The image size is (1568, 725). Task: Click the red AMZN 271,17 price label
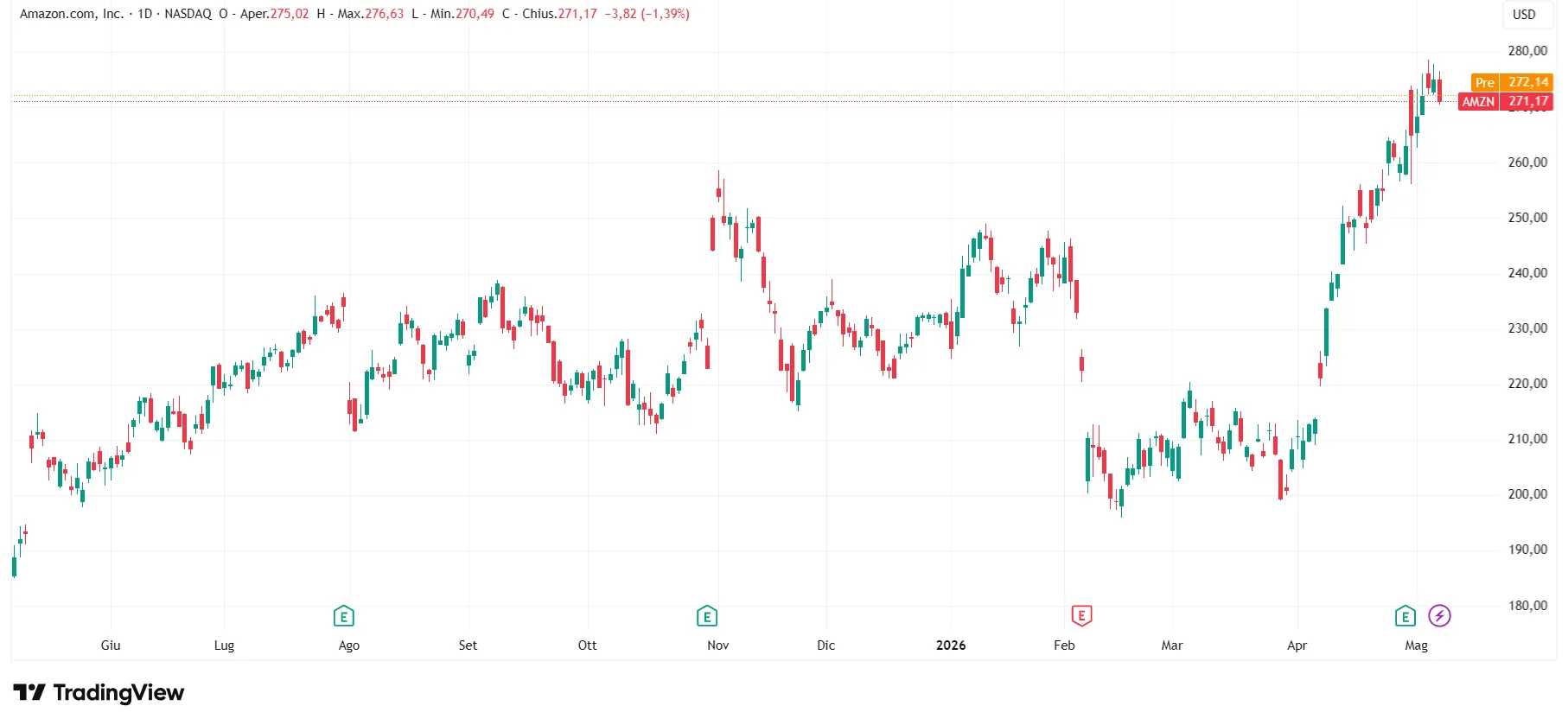[x=1506, y=101]
